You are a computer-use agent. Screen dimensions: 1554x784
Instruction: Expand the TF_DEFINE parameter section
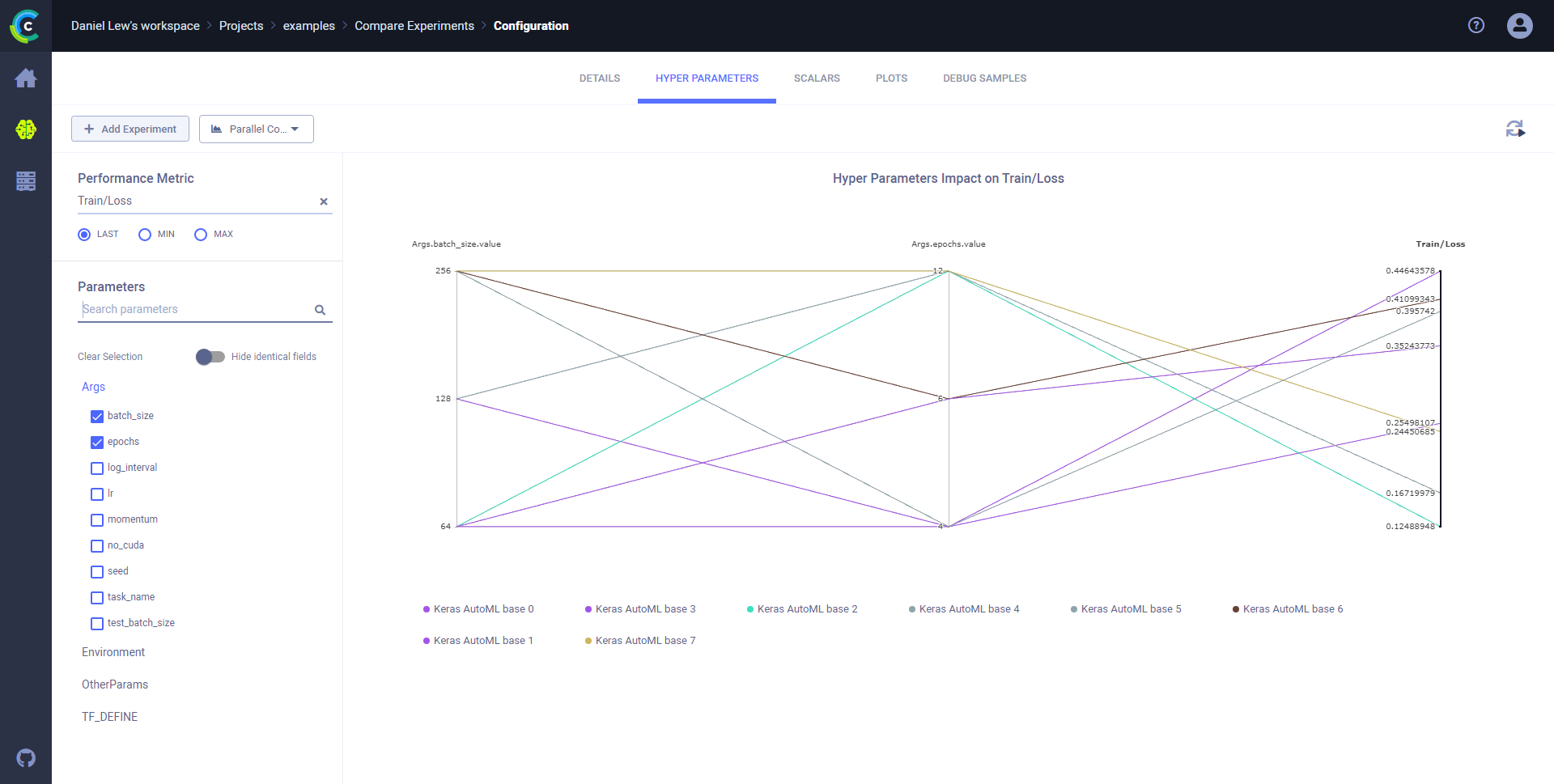pos(109,717)
